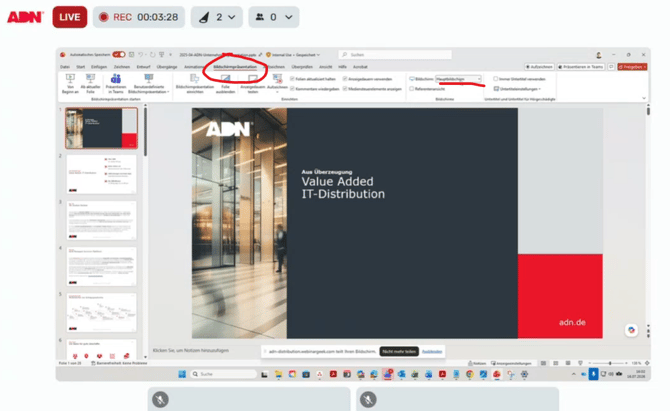Click the undo arrow in quick access toolbar

tap(140, 55)
